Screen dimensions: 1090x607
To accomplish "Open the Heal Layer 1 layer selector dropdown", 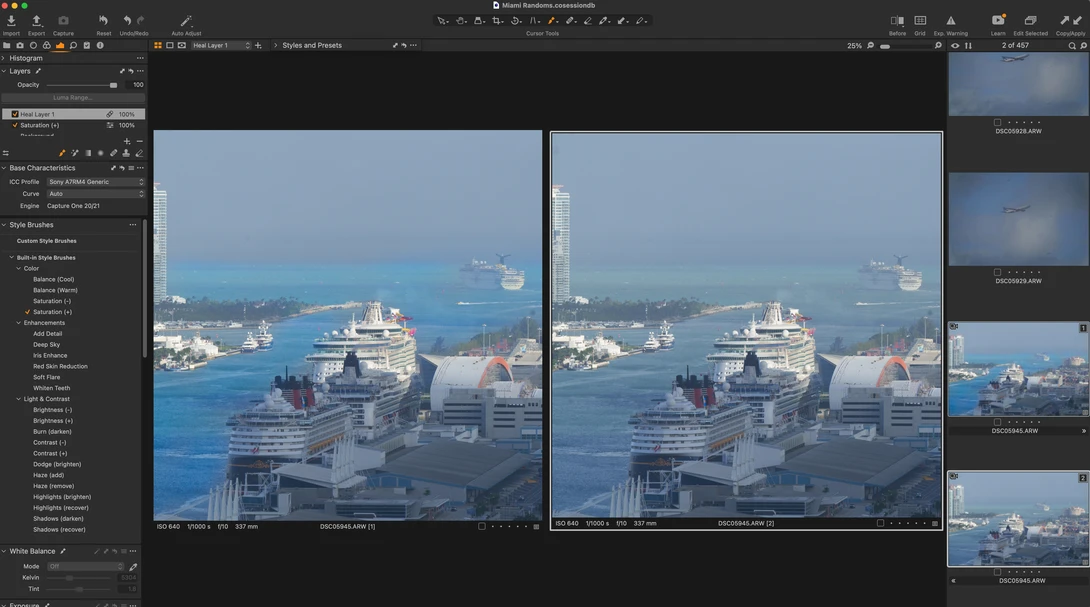I will (x=221, y=45).
